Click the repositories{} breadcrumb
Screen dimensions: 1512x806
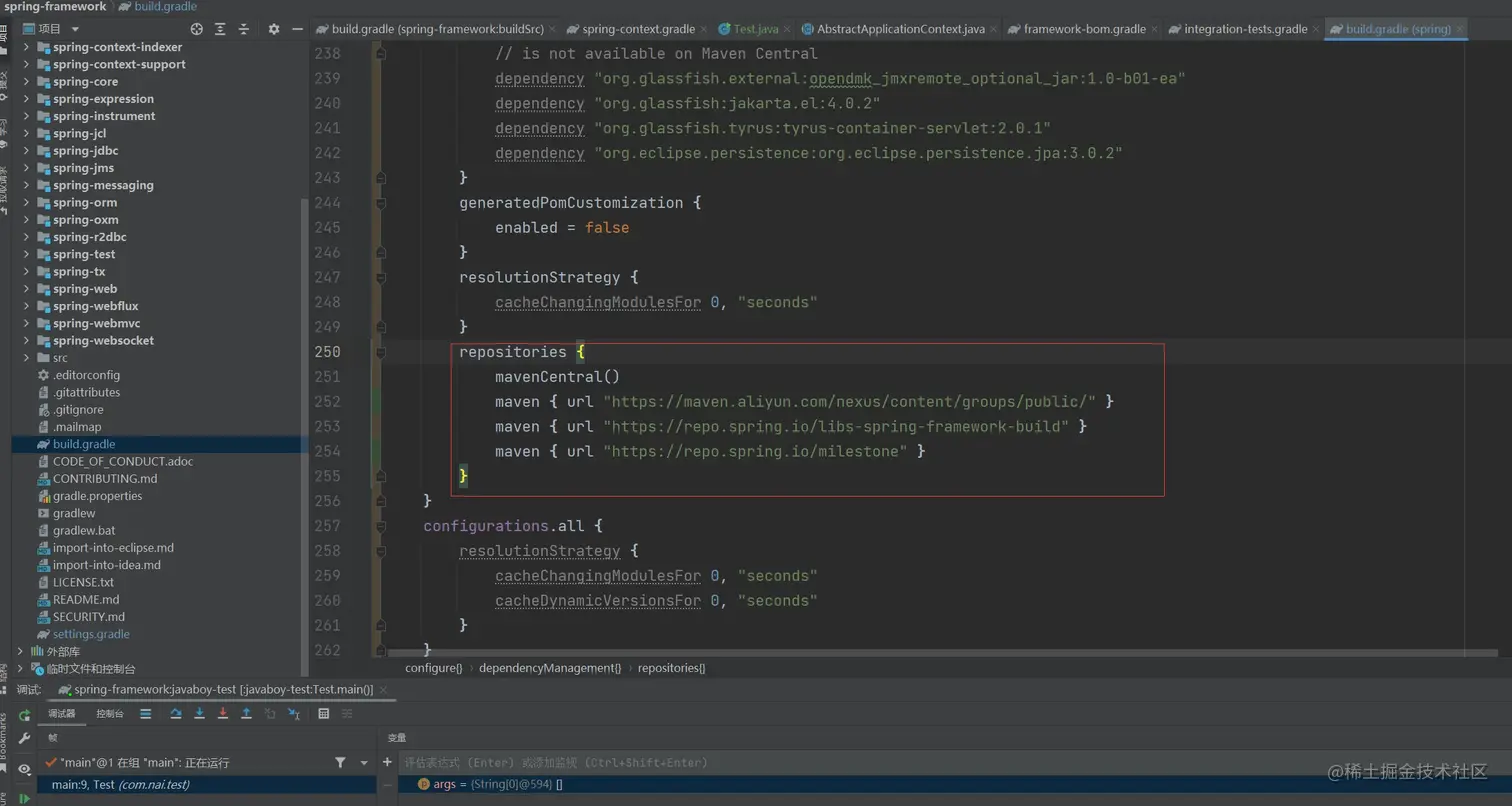[671, 668]
